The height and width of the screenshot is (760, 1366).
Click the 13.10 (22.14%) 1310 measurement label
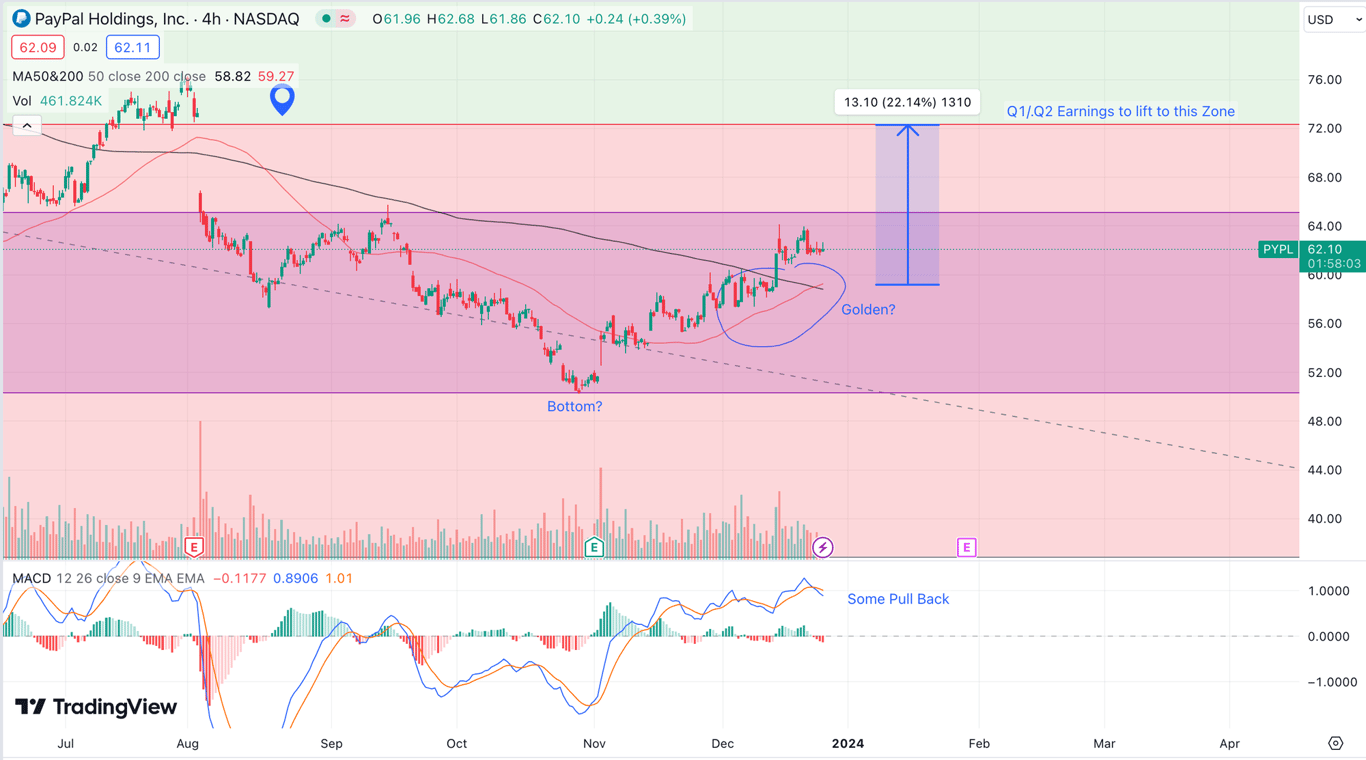coord(907,102)
